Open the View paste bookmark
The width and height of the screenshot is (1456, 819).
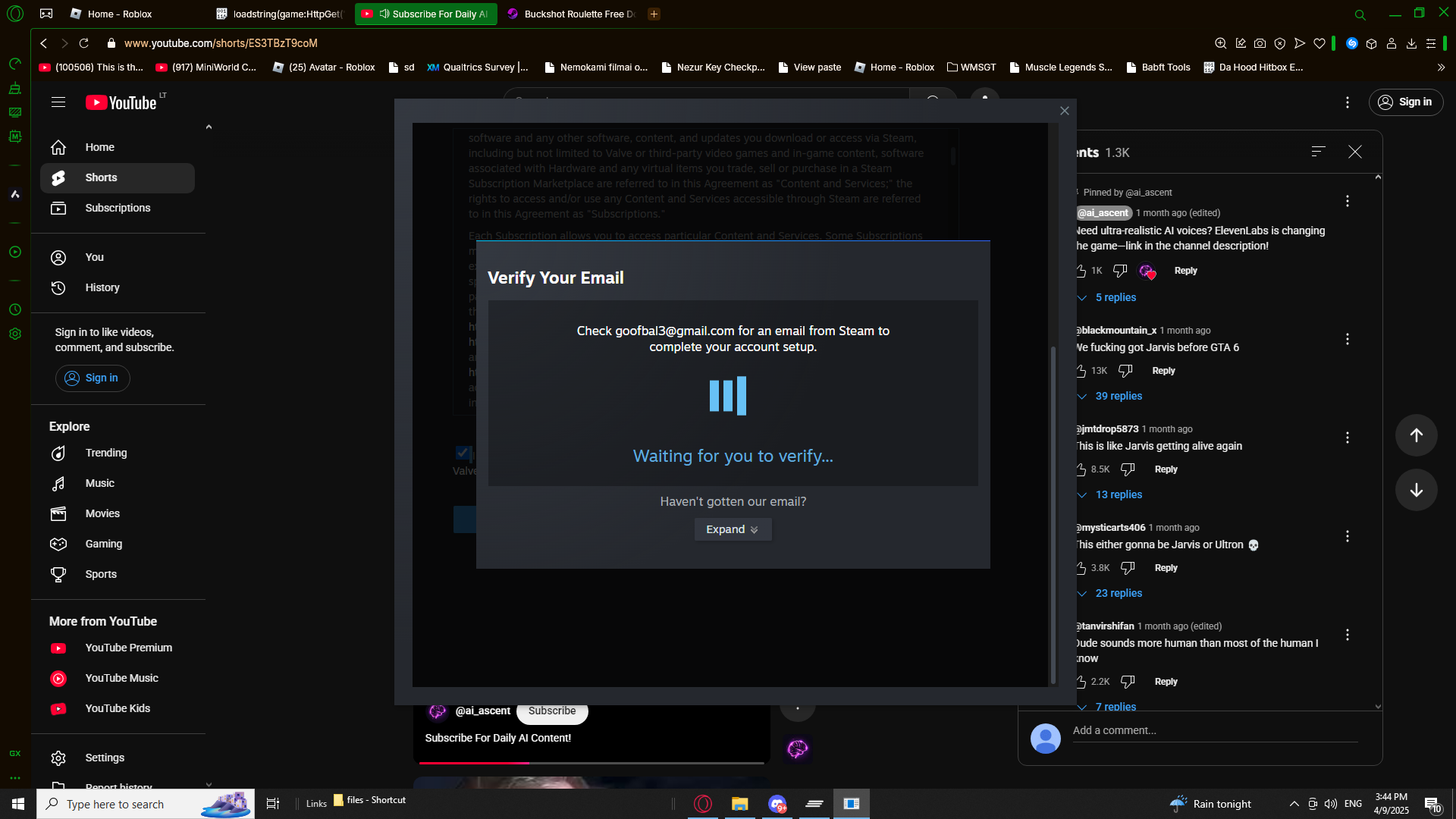click(810, 67)
